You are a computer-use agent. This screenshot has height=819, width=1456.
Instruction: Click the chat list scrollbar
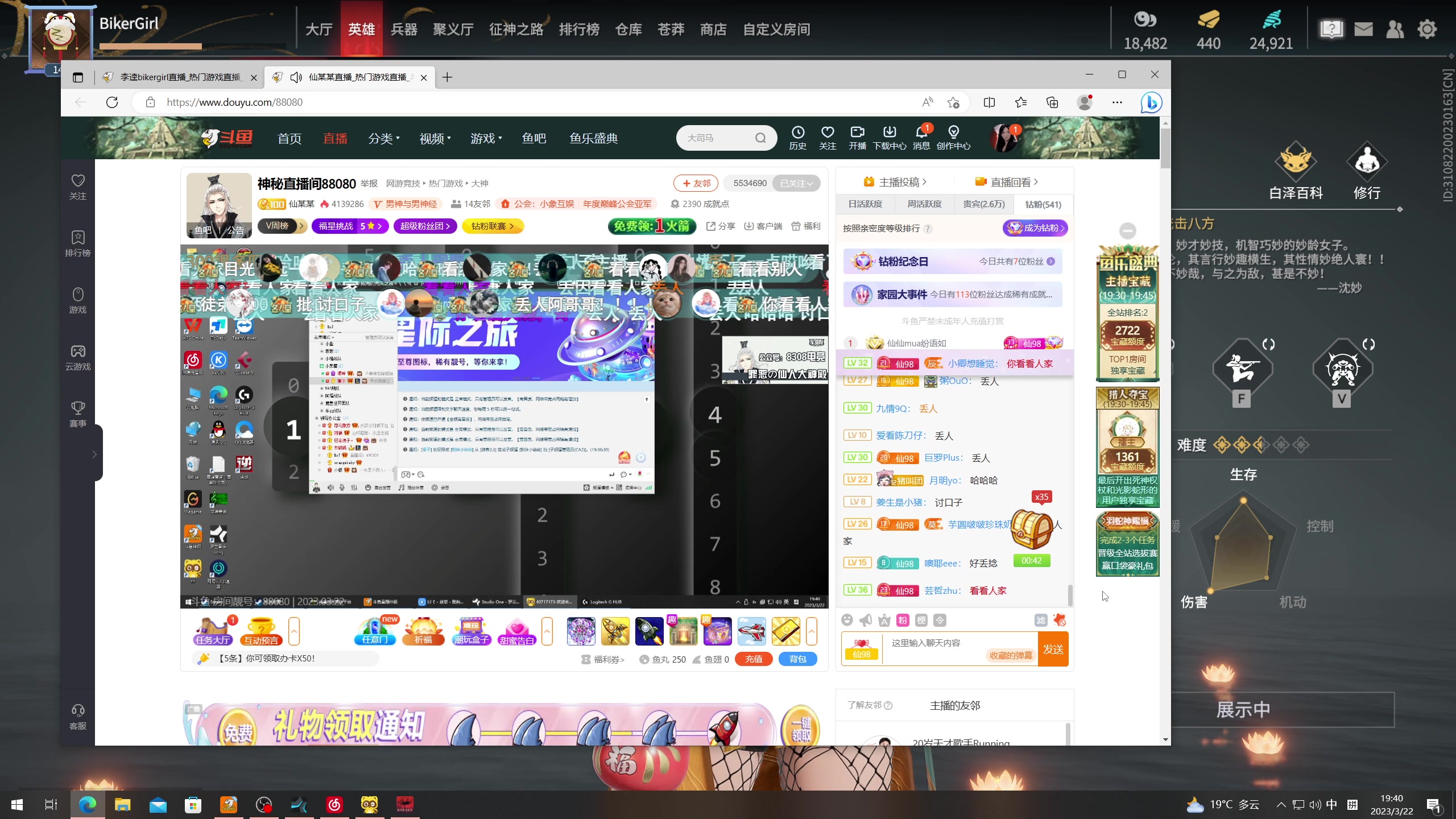[1070, 595]
